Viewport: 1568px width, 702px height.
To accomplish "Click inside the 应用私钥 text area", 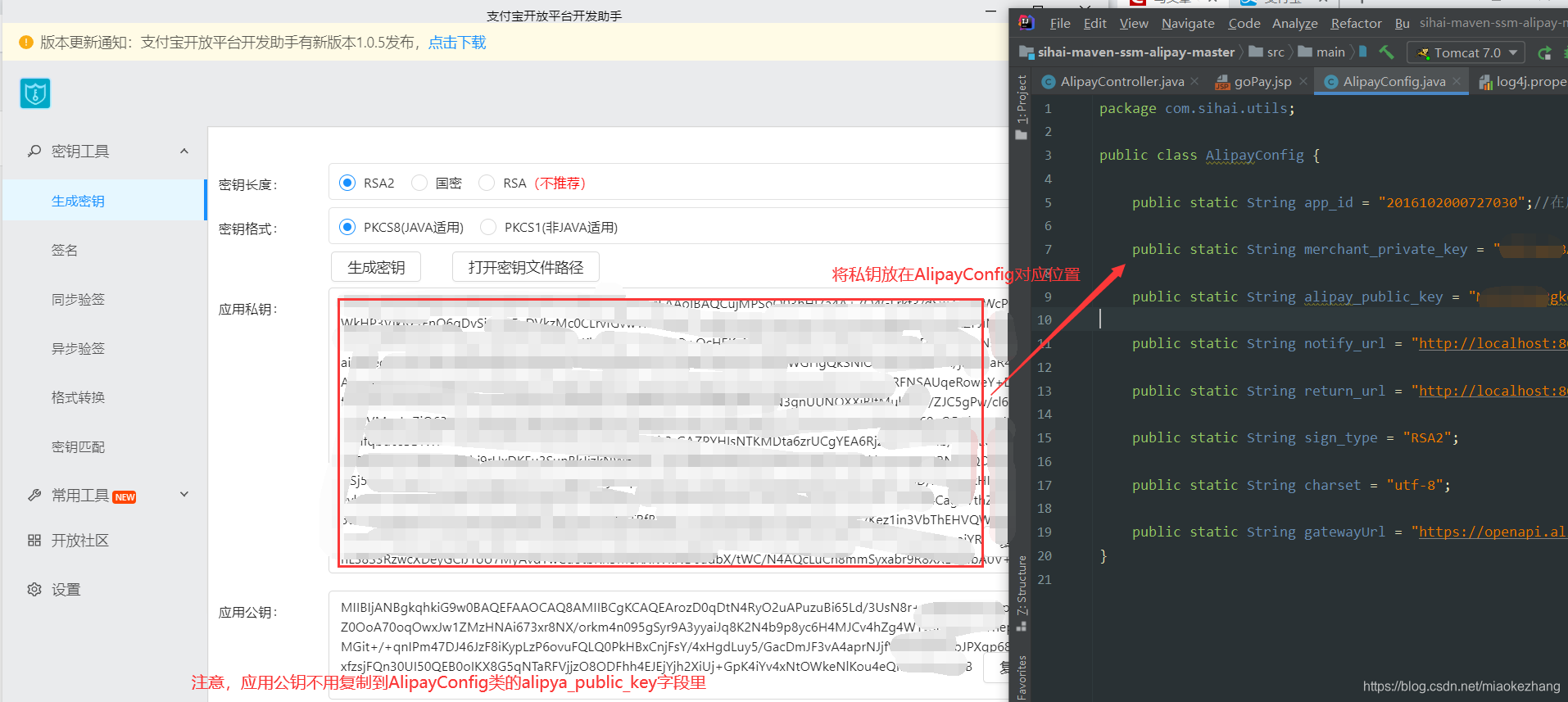I will (668, 430).
